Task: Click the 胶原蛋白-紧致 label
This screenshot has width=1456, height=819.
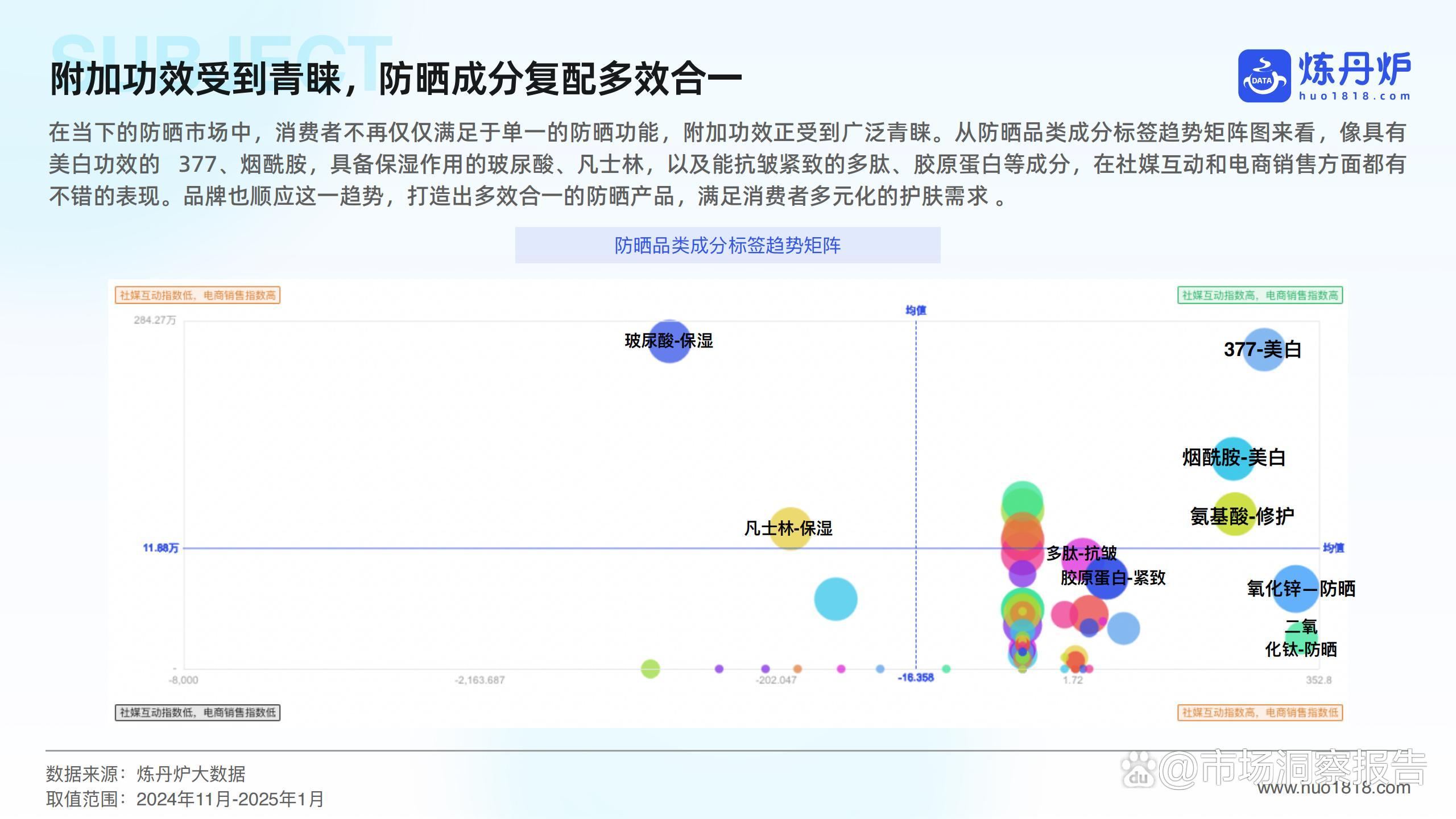Action: coord(1113,578)
